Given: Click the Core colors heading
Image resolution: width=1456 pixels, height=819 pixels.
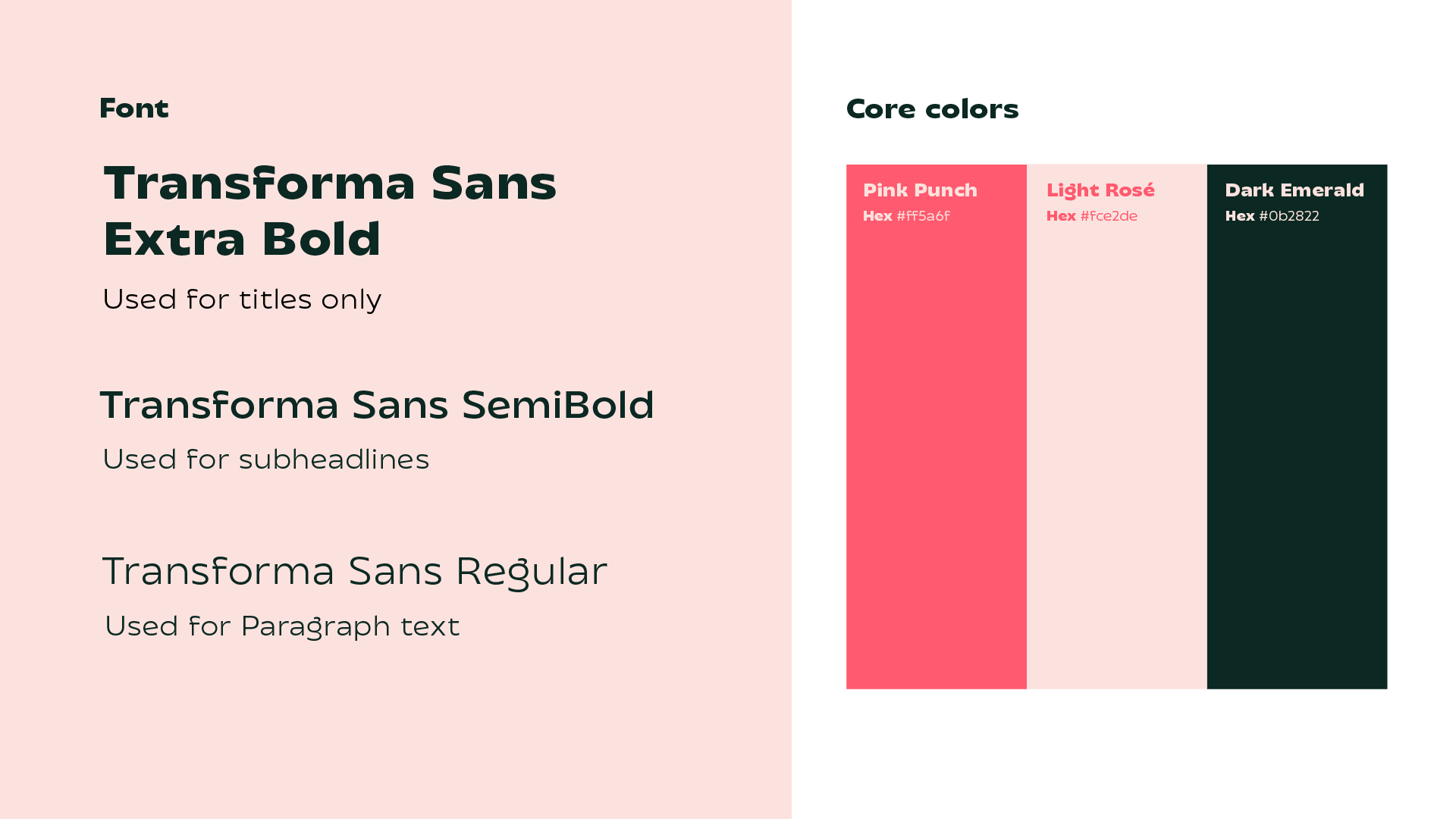Looking at the screenshot, I should click(933, 109).
